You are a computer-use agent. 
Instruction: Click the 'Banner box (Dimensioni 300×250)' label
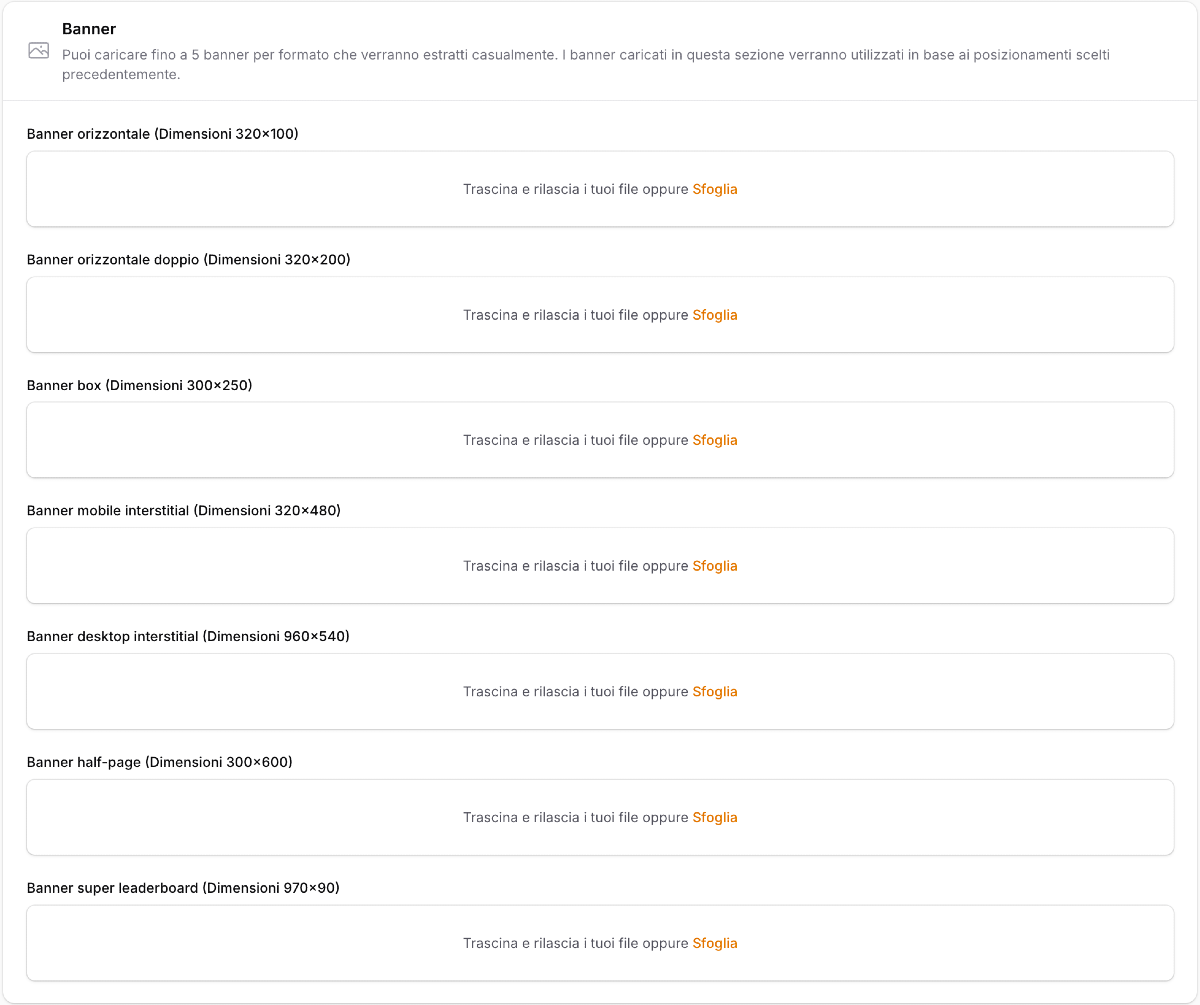pyautogui.click(x=139, y=385)
